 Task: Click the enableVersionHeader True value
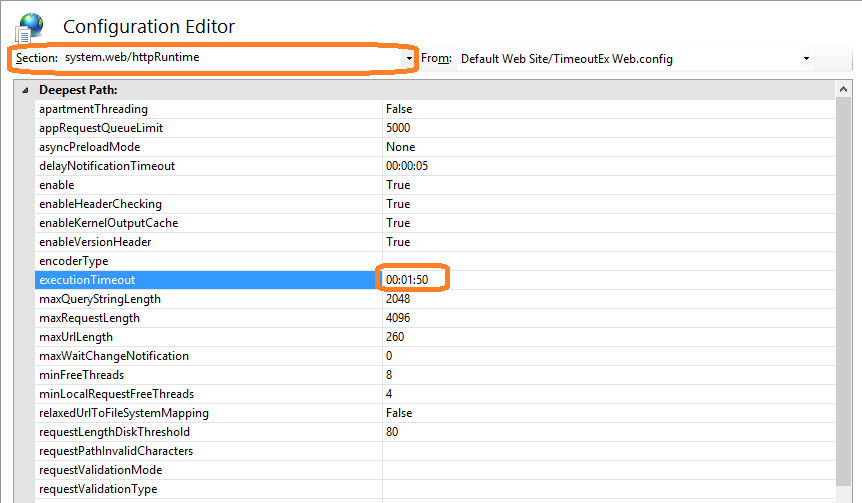click(x=398, y=242)
